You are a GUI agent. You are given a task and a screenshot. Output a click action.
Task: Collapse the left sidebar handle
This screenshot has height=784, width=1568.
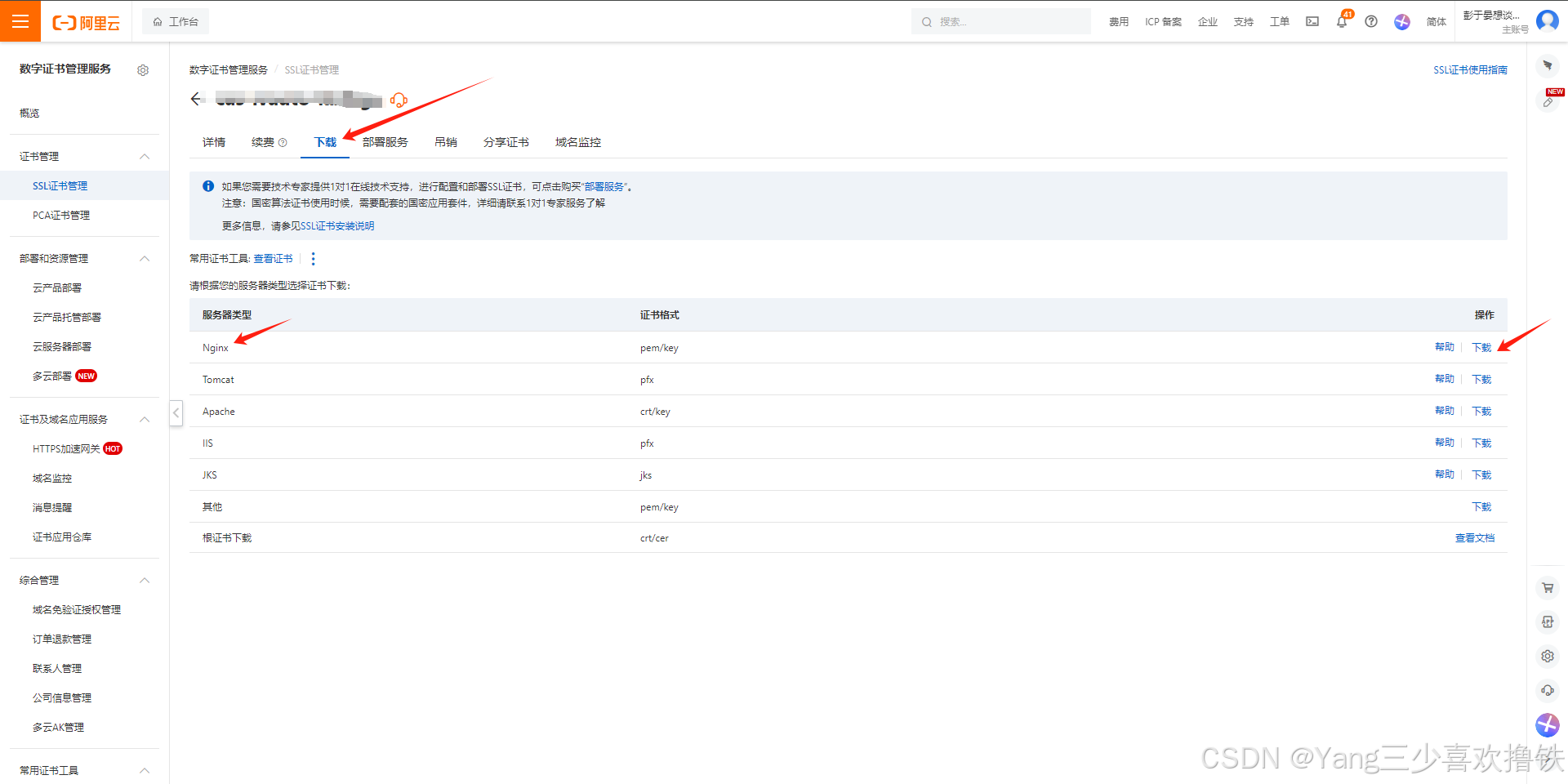pyautogui.click(x=176, y=413)
